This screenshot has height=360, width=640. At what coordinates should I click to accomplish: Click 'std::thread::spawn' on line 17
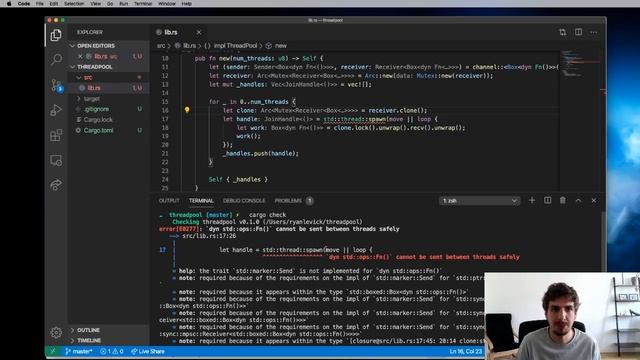coord(355,119)
